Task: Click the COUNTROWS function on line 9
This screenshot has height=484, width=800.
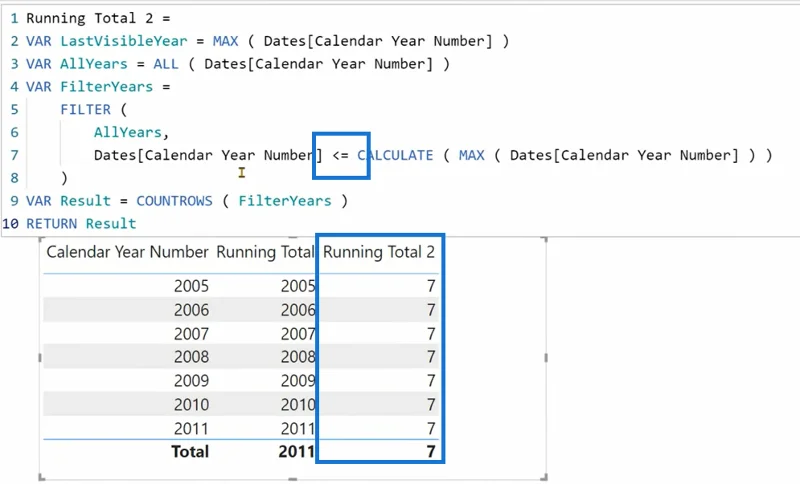Action: point(174,201)
